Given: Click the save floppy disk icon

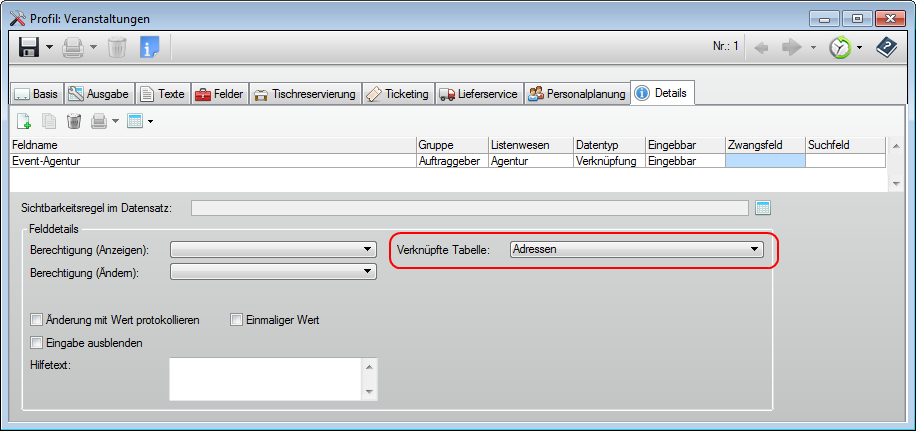Looking at the screenshot, I should (x=28, y=47).
